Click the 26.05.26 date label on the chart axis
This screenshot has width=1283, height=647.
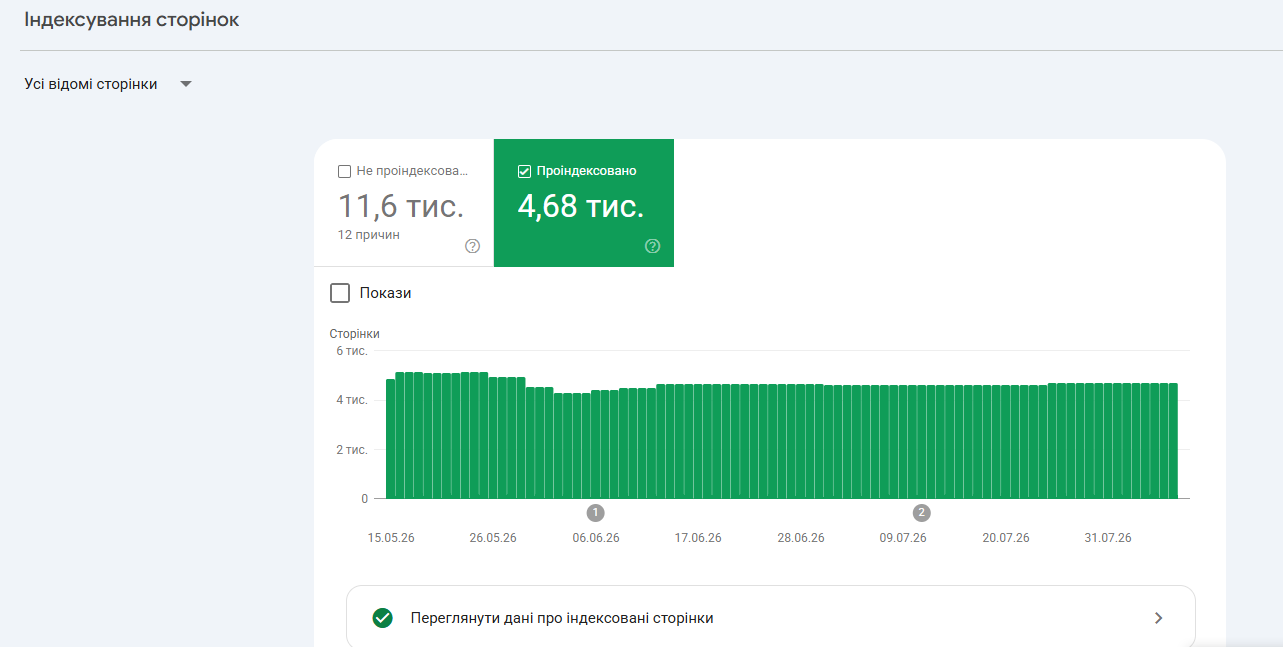pyautogui.click(x=493, y=538)
